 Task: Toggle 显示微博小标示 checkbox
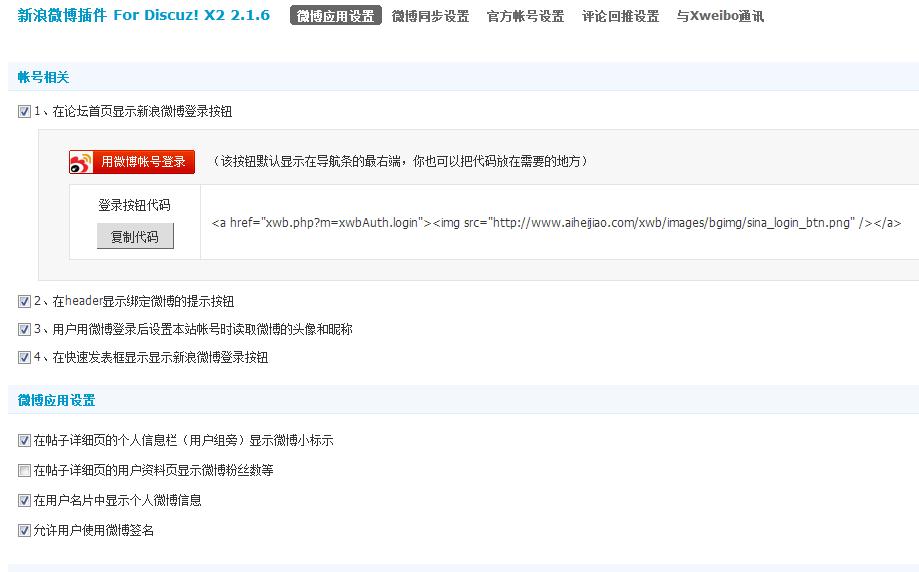click(x=24, y=440)
